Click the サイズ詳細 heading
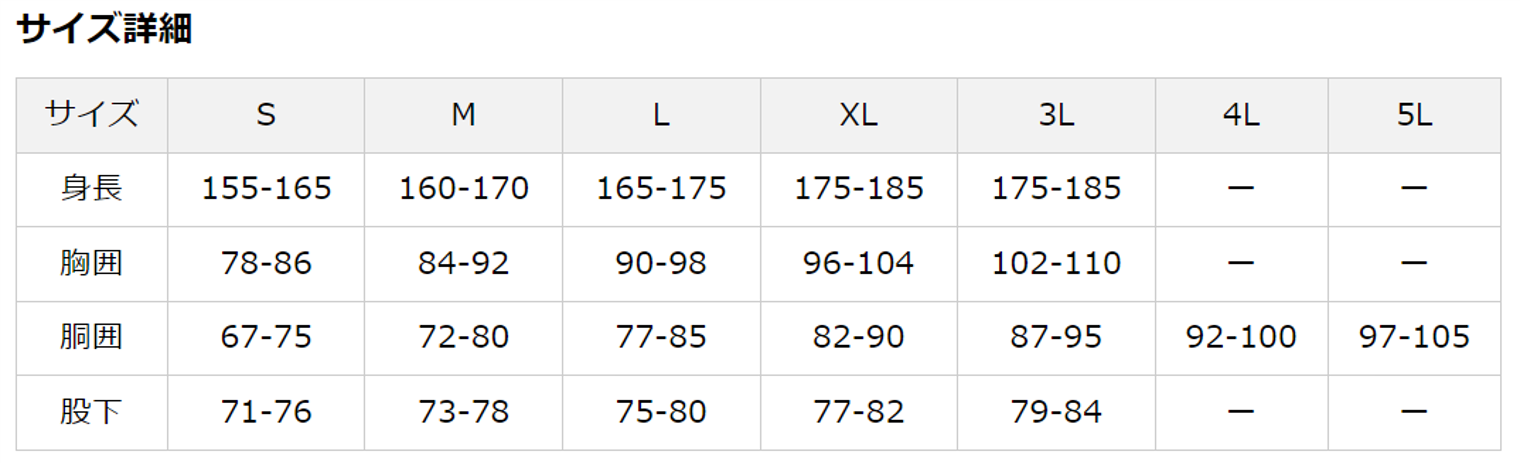 104,29
